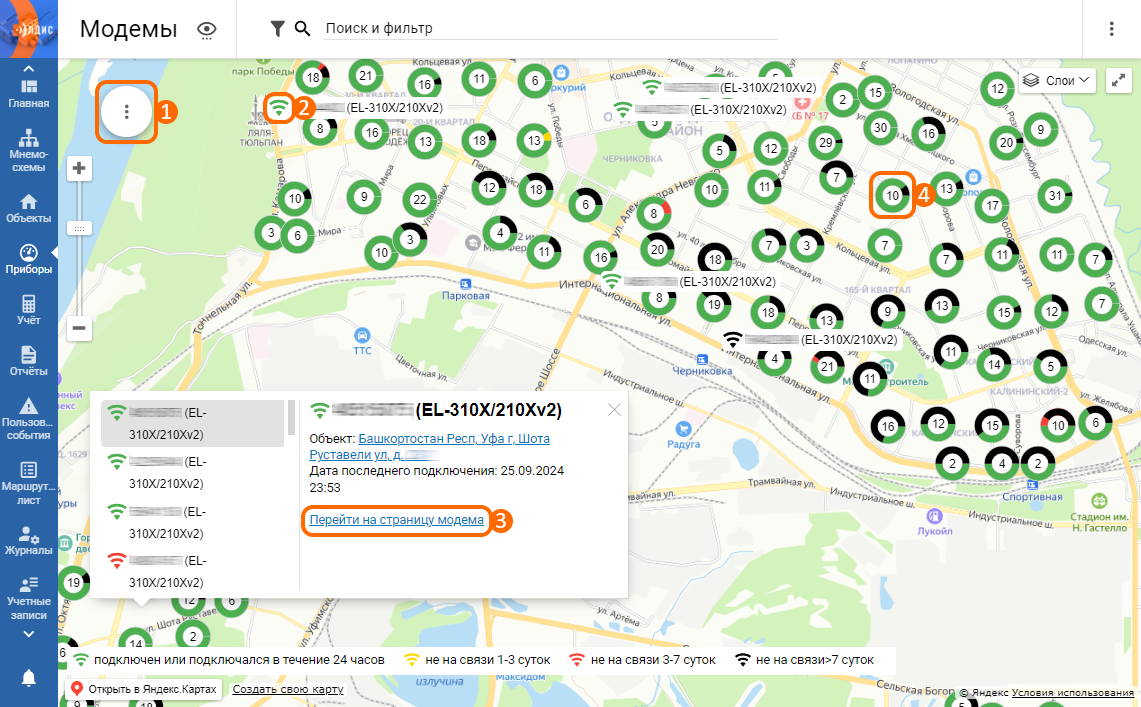Click the yellow wifi legend icon
Image resolution: width=1141 pixels, height=707 pixels.
pyautogui.click(x=412, y=660)
